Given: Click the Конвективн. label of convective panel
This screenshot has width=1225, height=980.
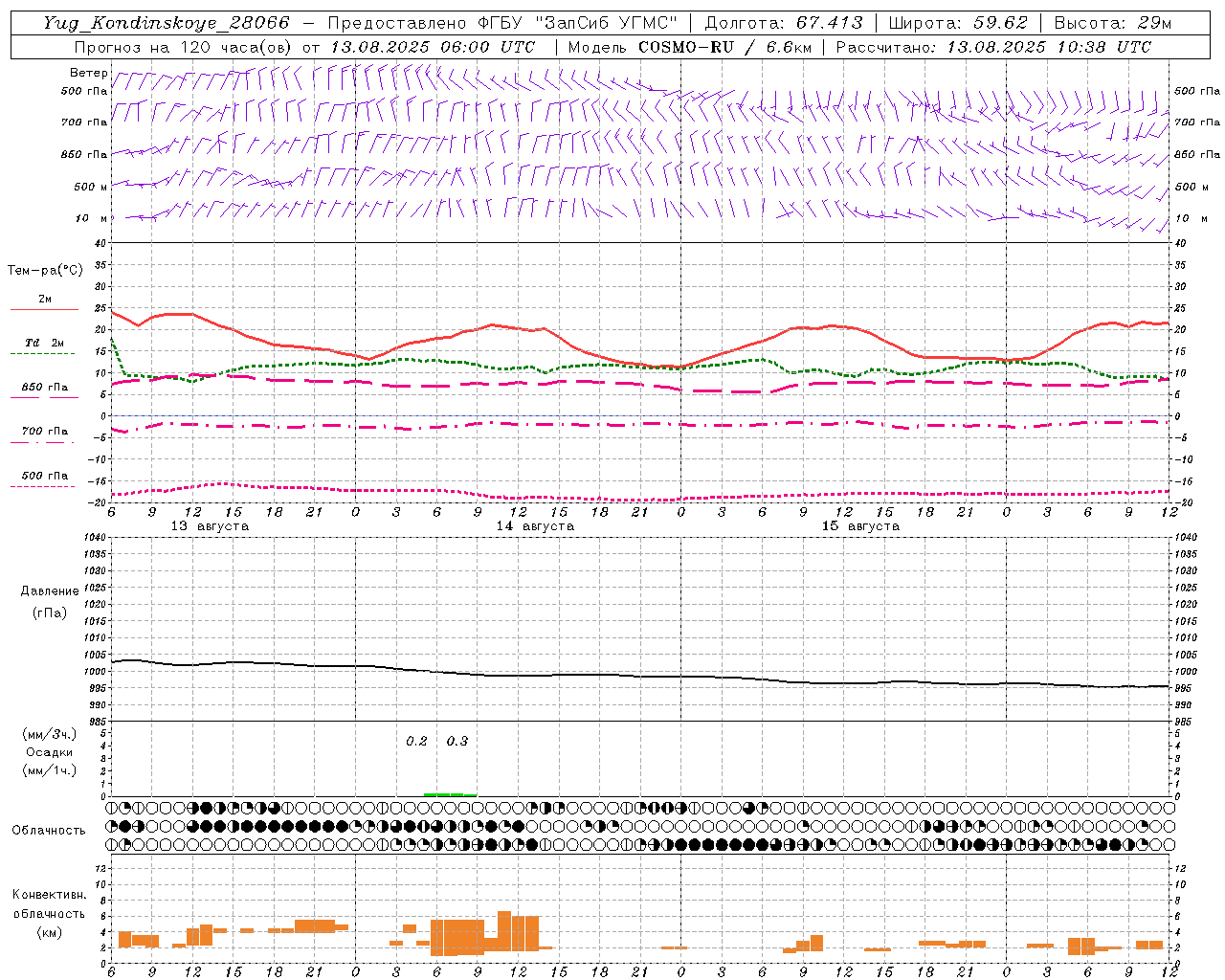Looking at the screenshot, I should tap(49, 895).
